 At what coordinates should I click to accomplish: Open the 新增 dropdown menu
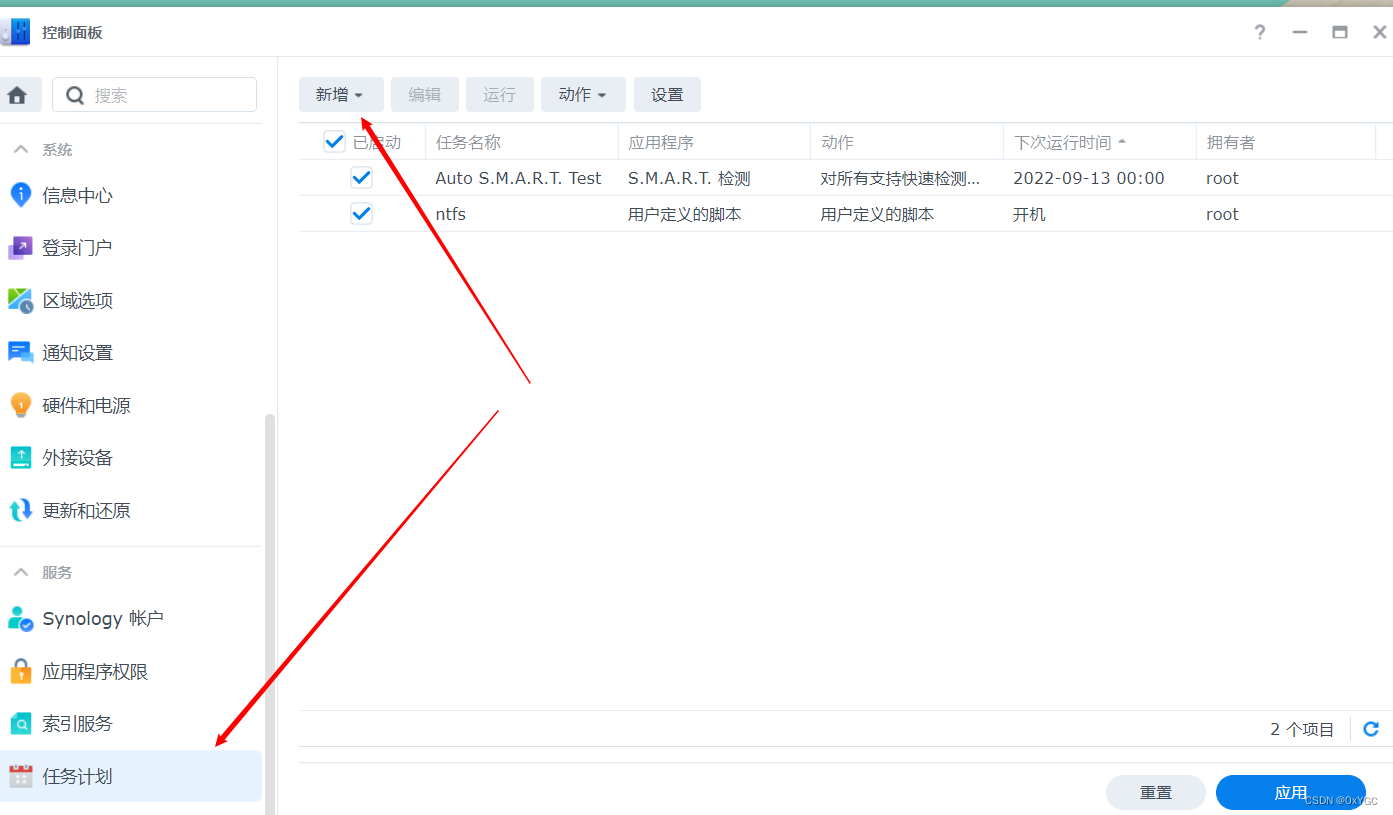tap(340, 94)
